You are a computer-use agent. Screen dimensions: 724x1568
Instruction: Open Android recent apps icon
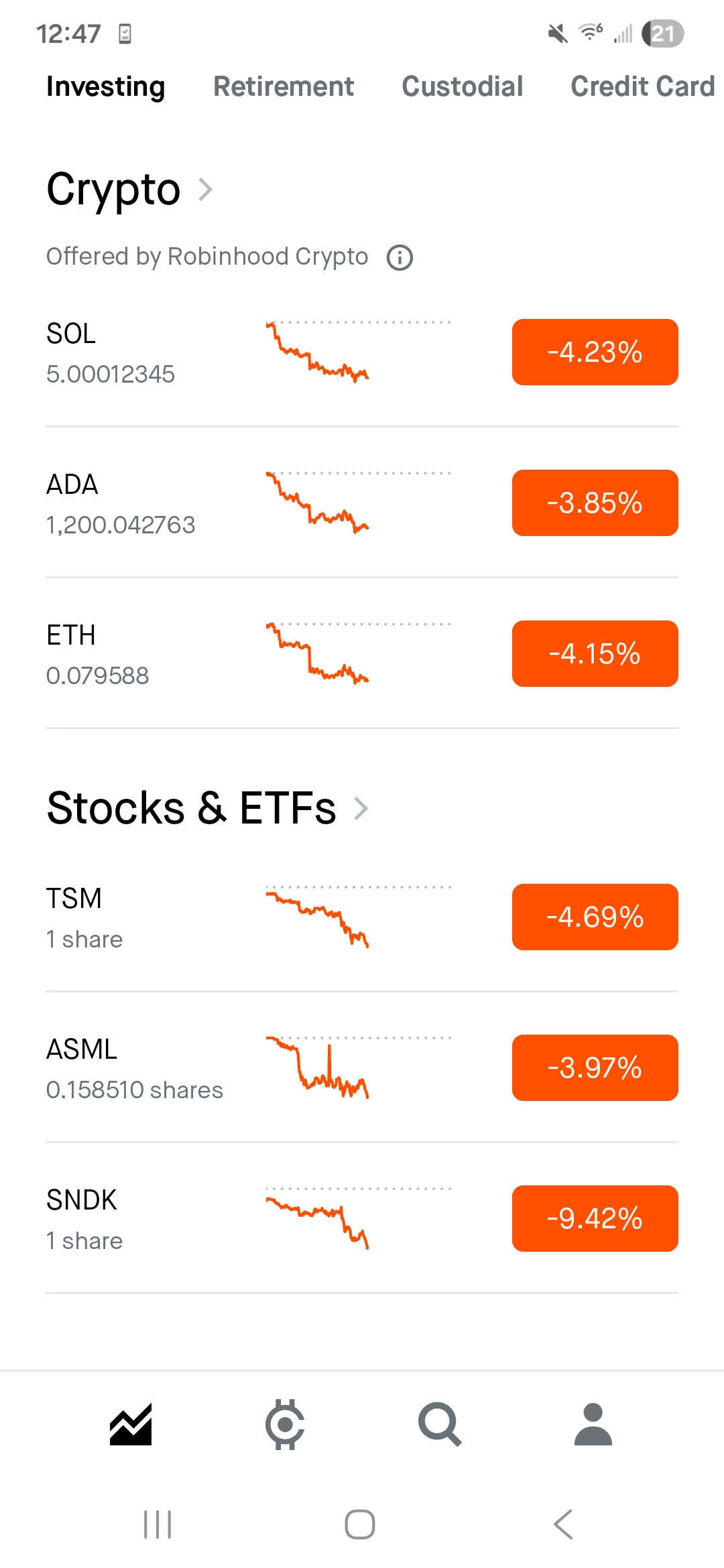tap(158, 1524)
